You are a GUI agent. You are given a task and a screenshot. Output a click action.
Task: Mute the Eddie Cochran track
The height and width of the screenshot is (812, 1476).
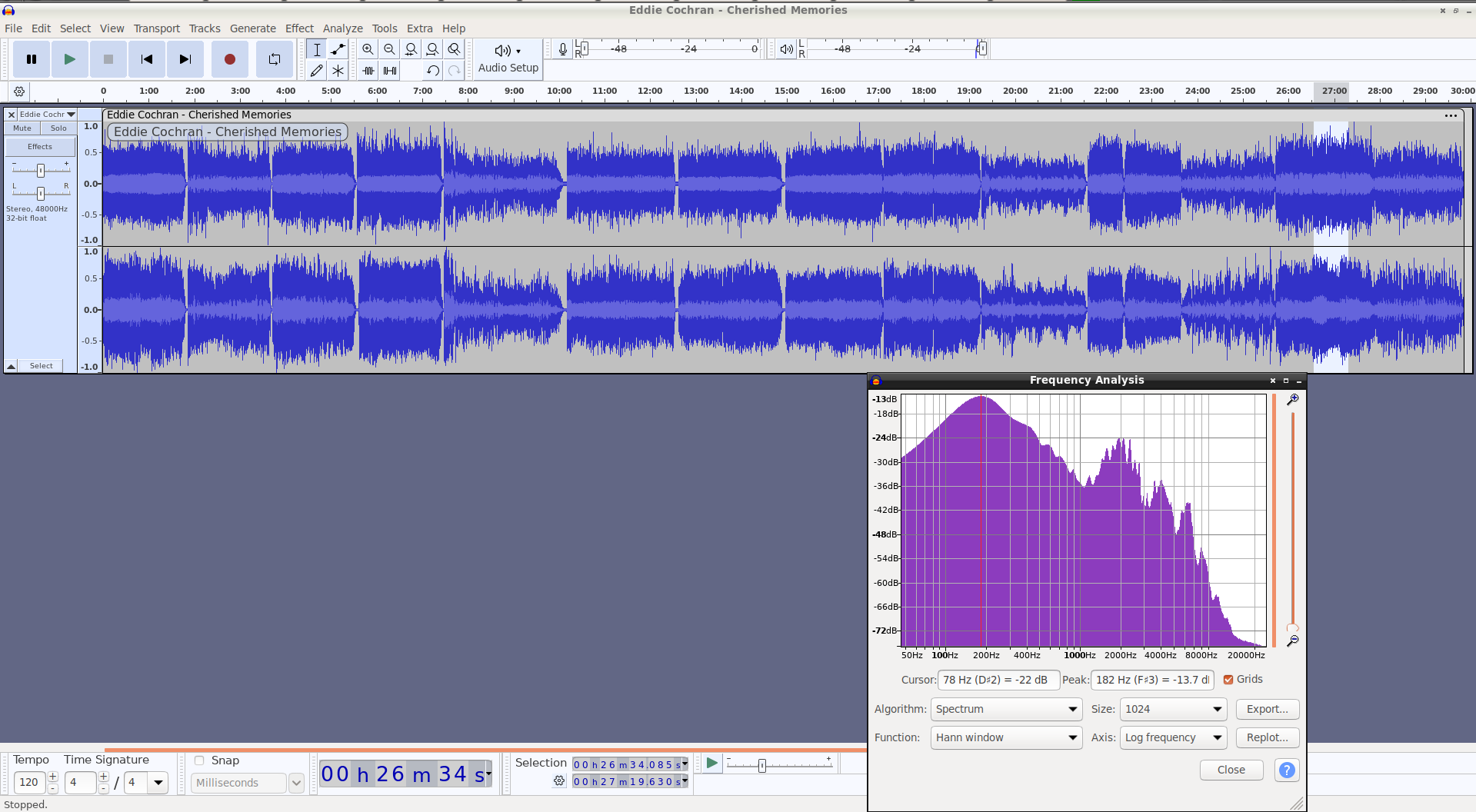(22, 128)
